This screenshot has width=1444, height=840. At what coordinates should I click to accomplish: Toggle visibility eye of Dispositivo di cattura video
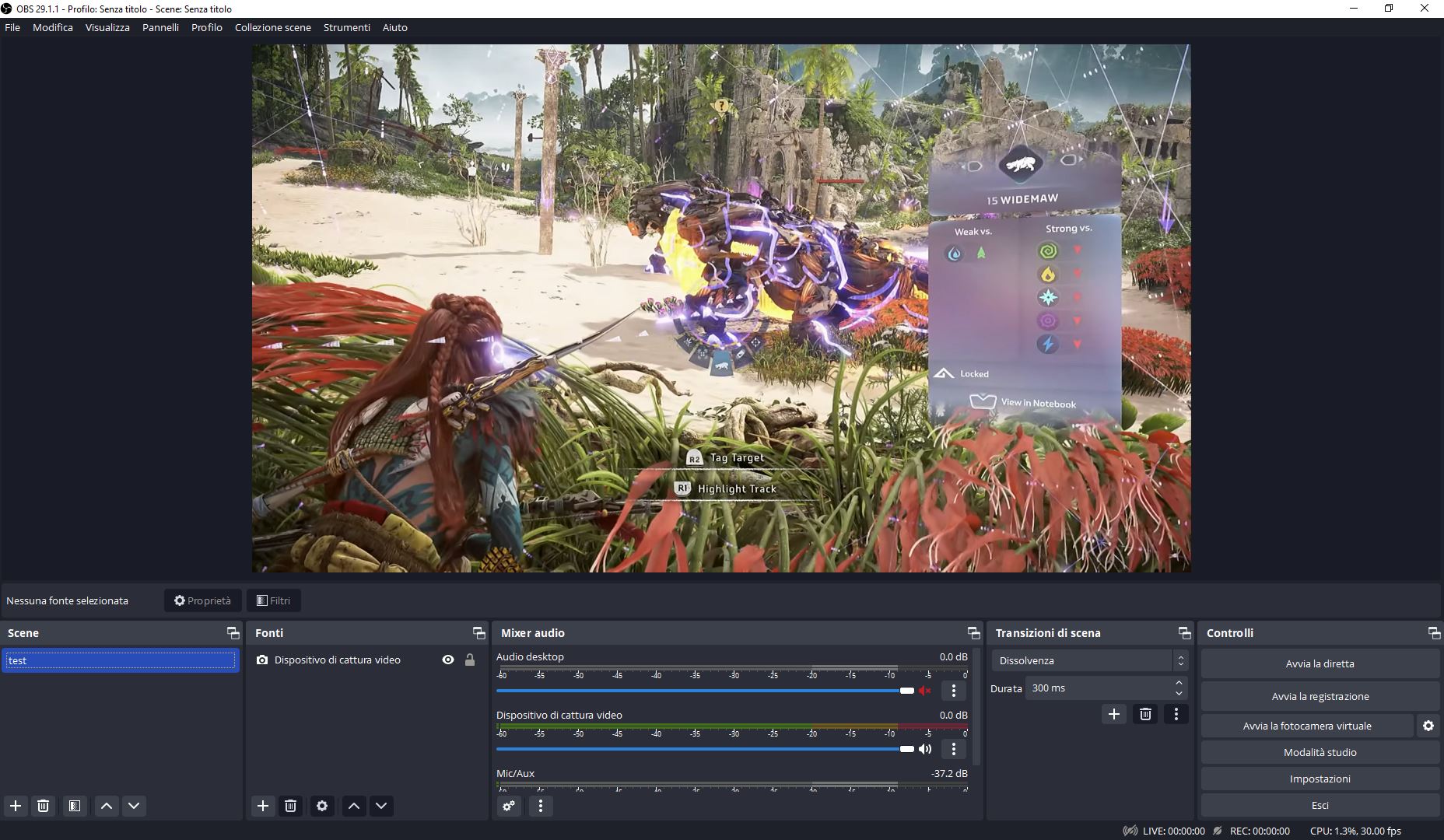point(448,660)
